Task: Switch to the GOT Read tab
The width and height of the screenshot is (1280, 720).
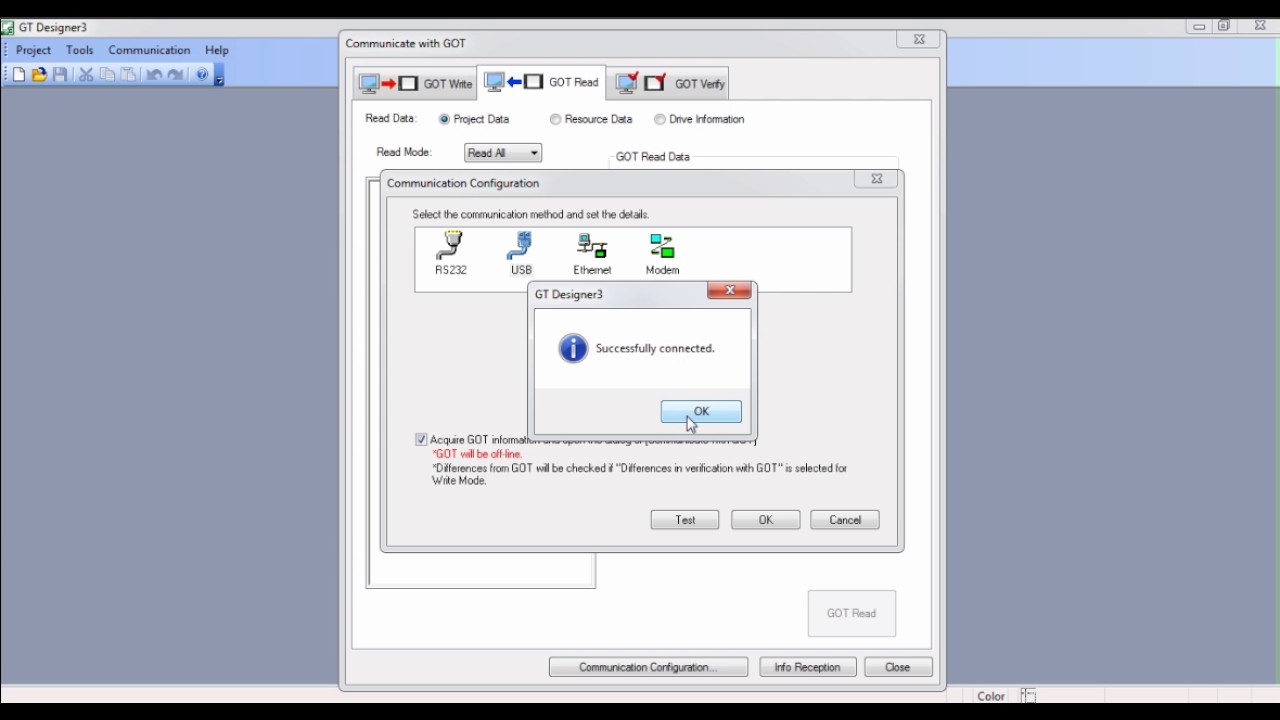Action: [542, 82]
